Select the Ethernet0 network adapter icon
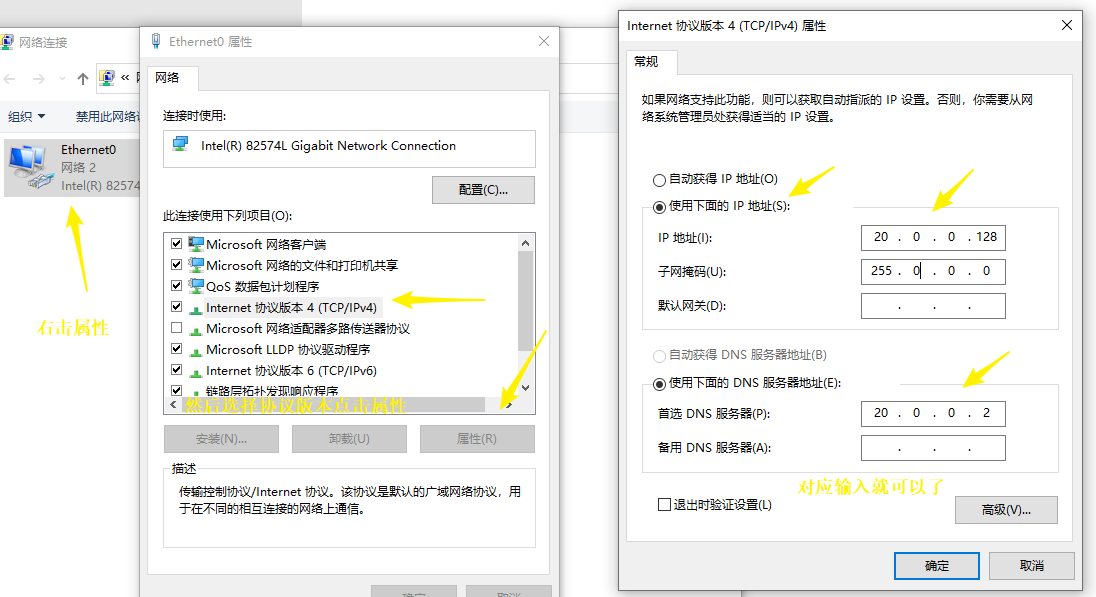Screen dimensions: 1096x597 click(x=30, y=167)
